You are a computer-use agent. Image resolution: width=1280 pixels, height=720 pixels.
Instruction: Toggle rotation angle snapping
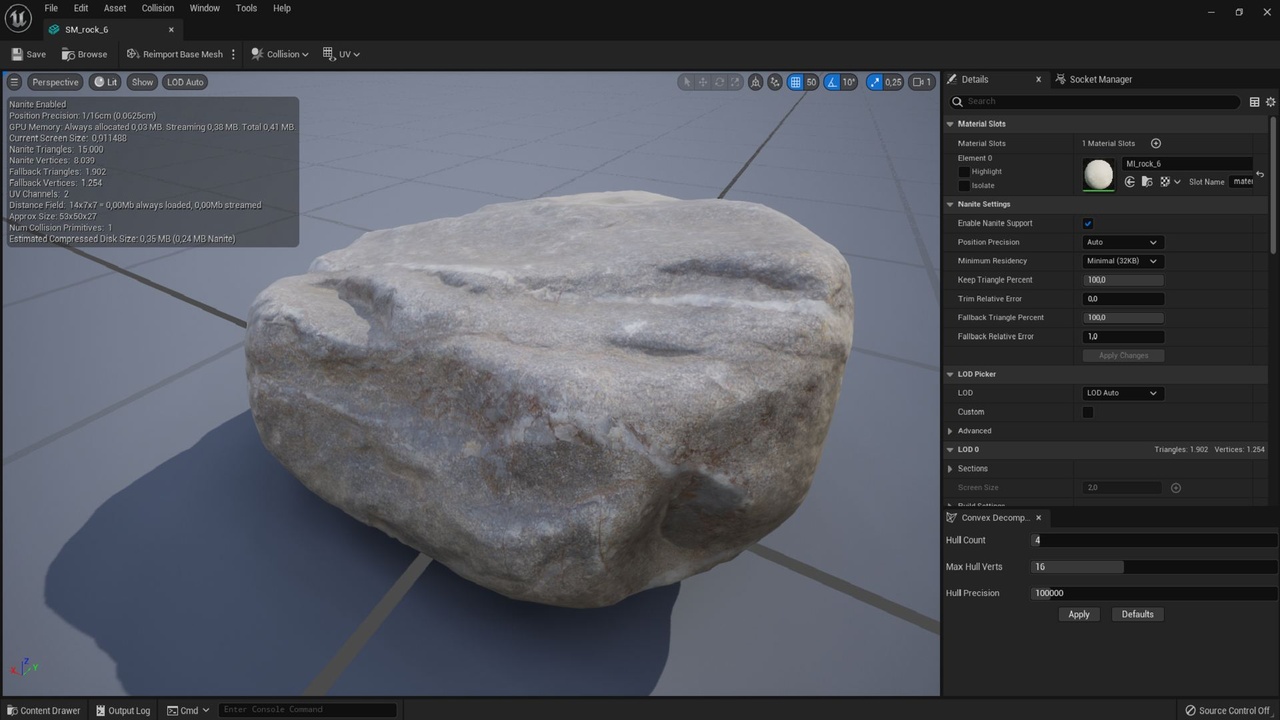tap(832, 82)
